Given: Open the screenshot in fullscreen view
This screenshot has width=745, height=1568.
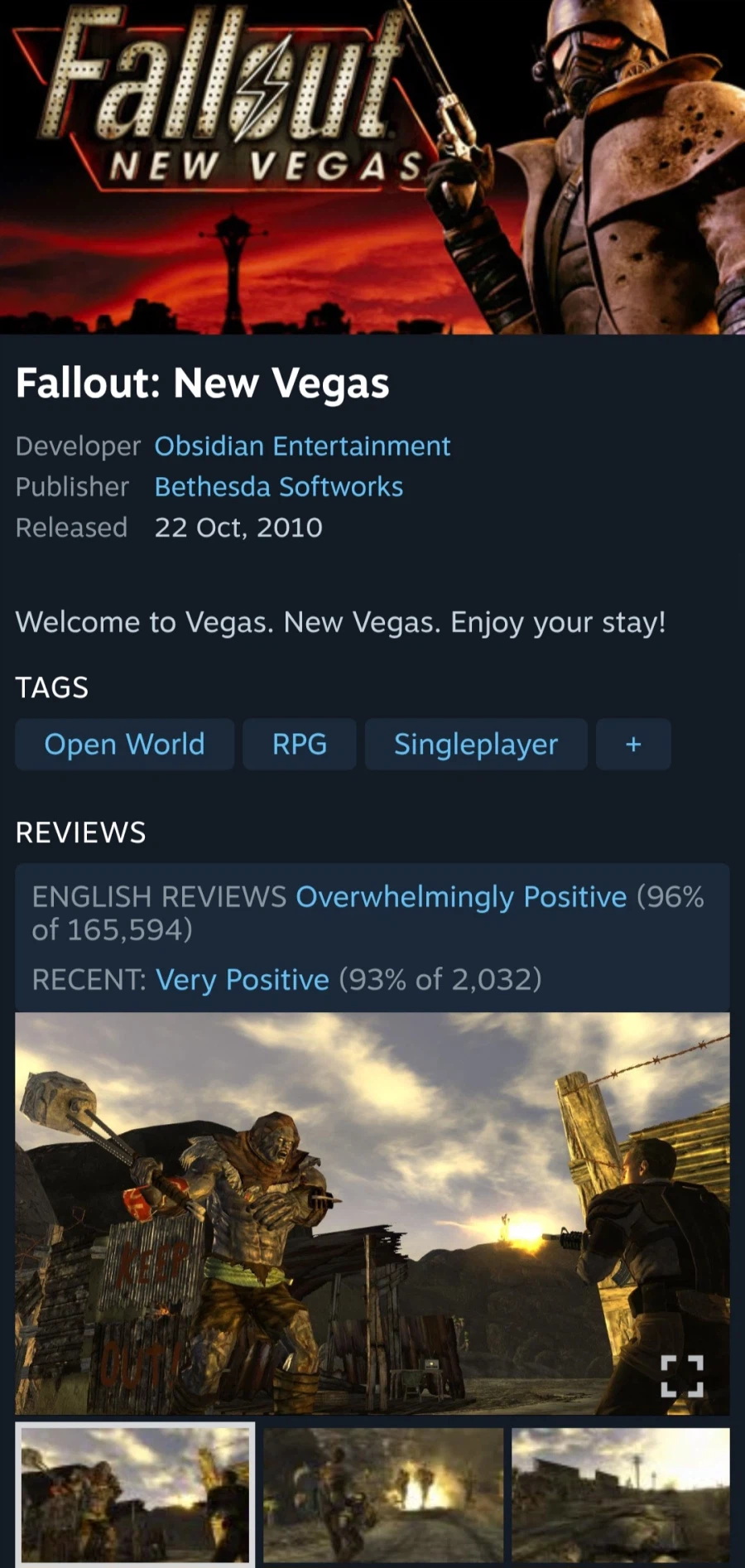Looking at the screenshot, I should click(x=682, y=1376).
